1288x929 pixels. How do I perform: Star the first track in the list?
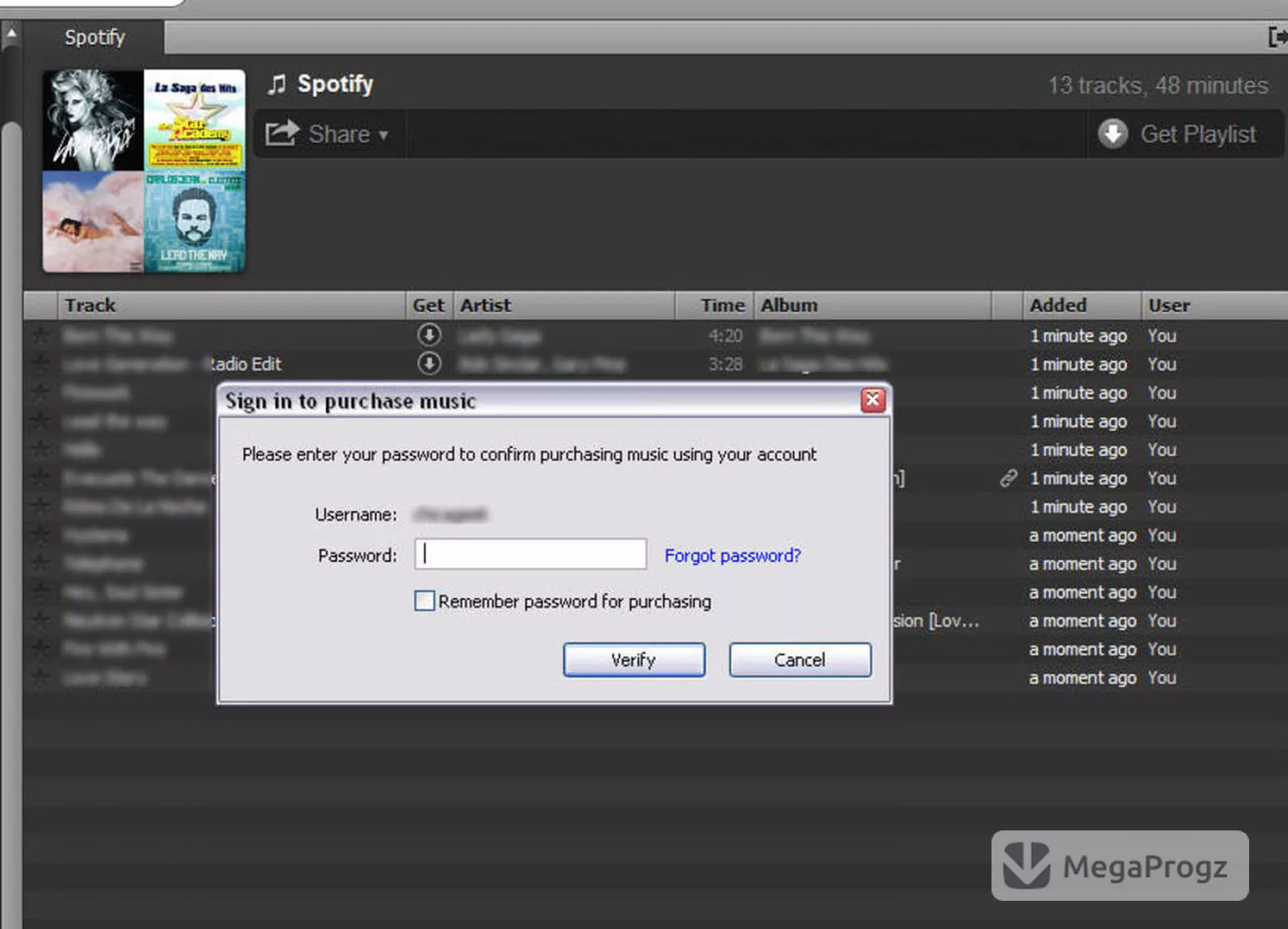coord(40,335)
